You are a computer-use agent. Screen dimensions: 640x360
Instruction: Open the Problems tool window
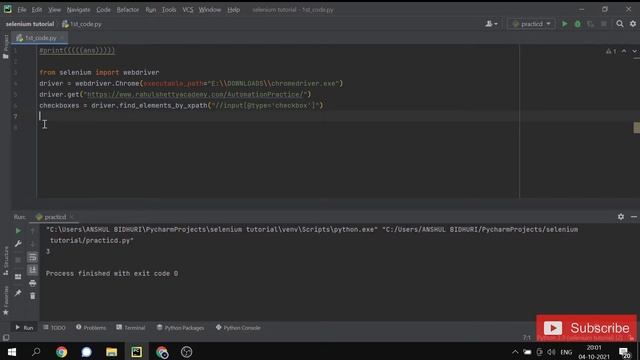[x=91, y=328]
